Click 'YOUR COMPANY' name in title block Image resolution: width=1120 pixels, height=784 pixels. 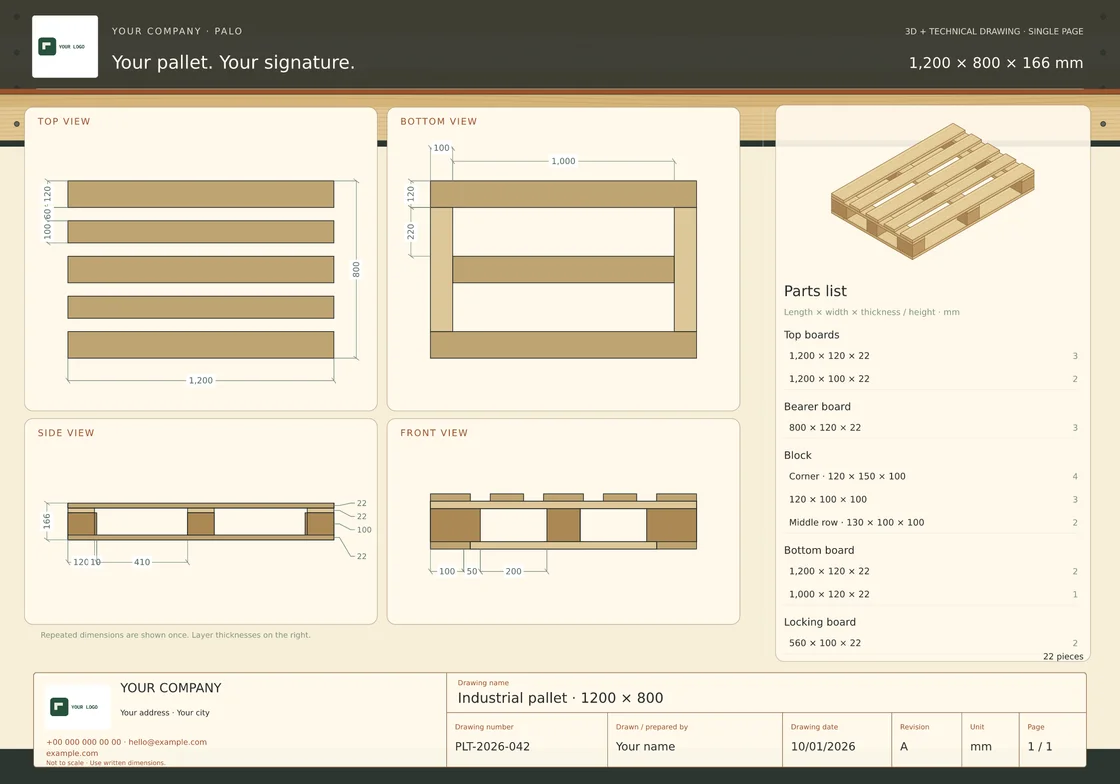[x=171, y=688]
